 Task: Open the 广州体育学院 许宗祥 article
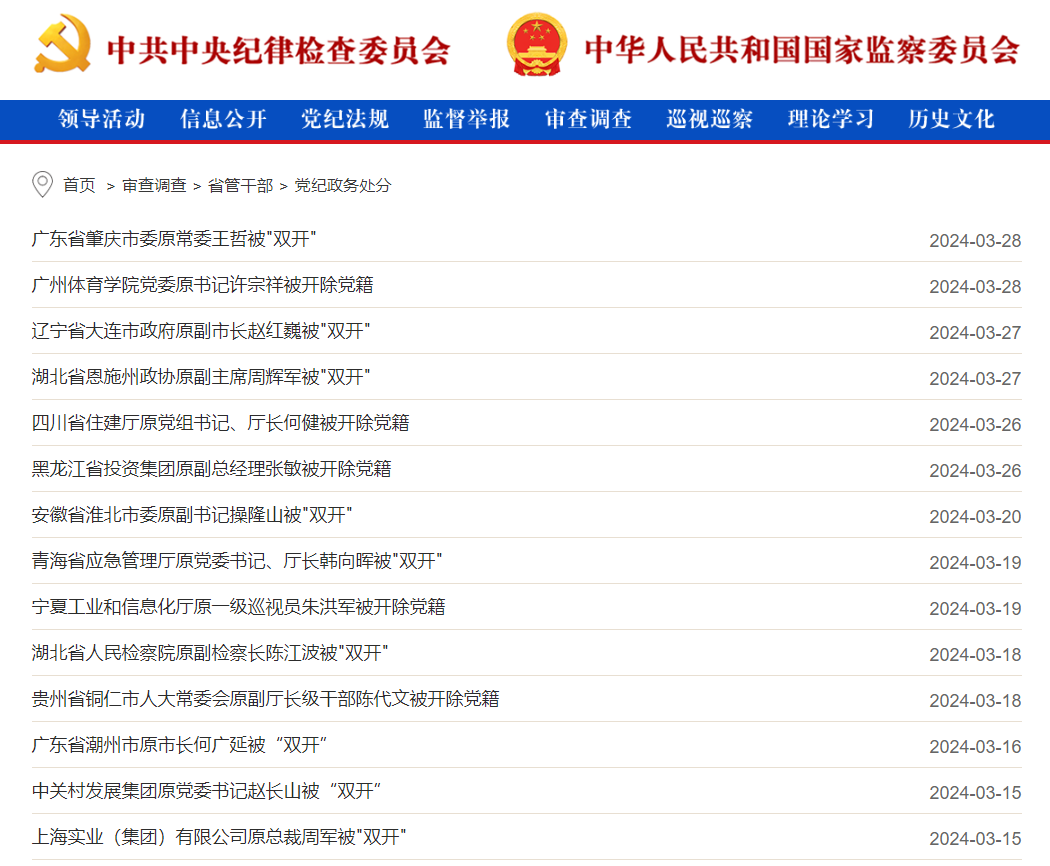(202, 285)
